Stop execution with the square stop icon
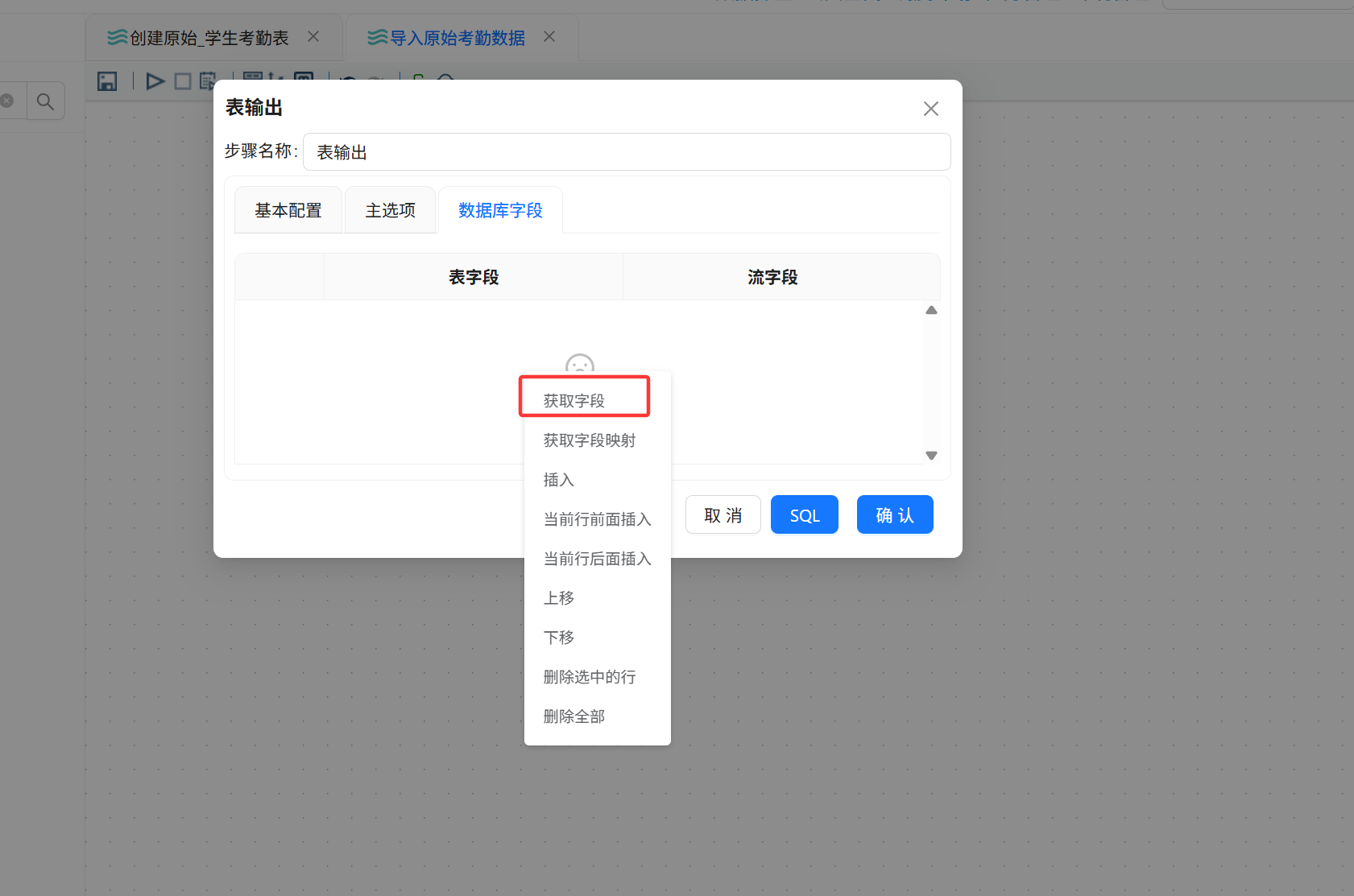The height and width of the screenshot is (896, 1354). pyautogui.click(x=183, y=81)
